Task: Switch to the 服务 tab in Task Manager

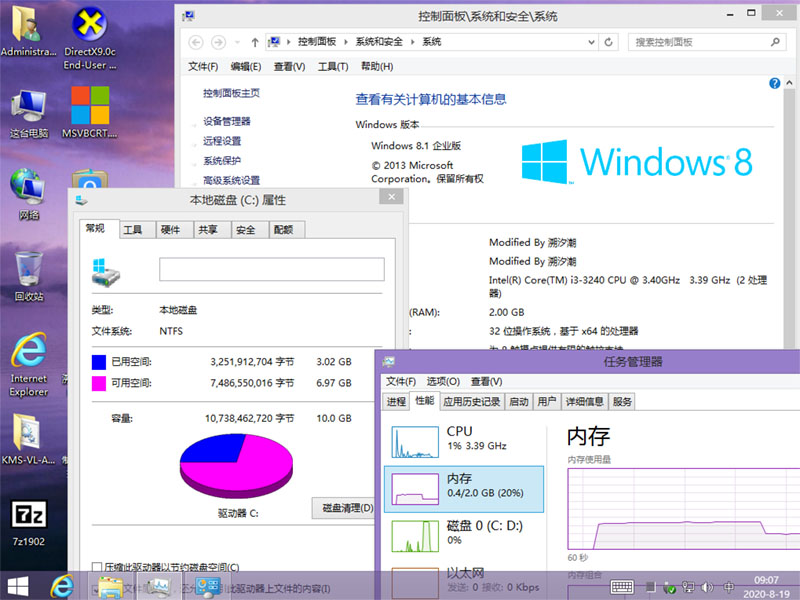Action: click(x=622, y=402)
